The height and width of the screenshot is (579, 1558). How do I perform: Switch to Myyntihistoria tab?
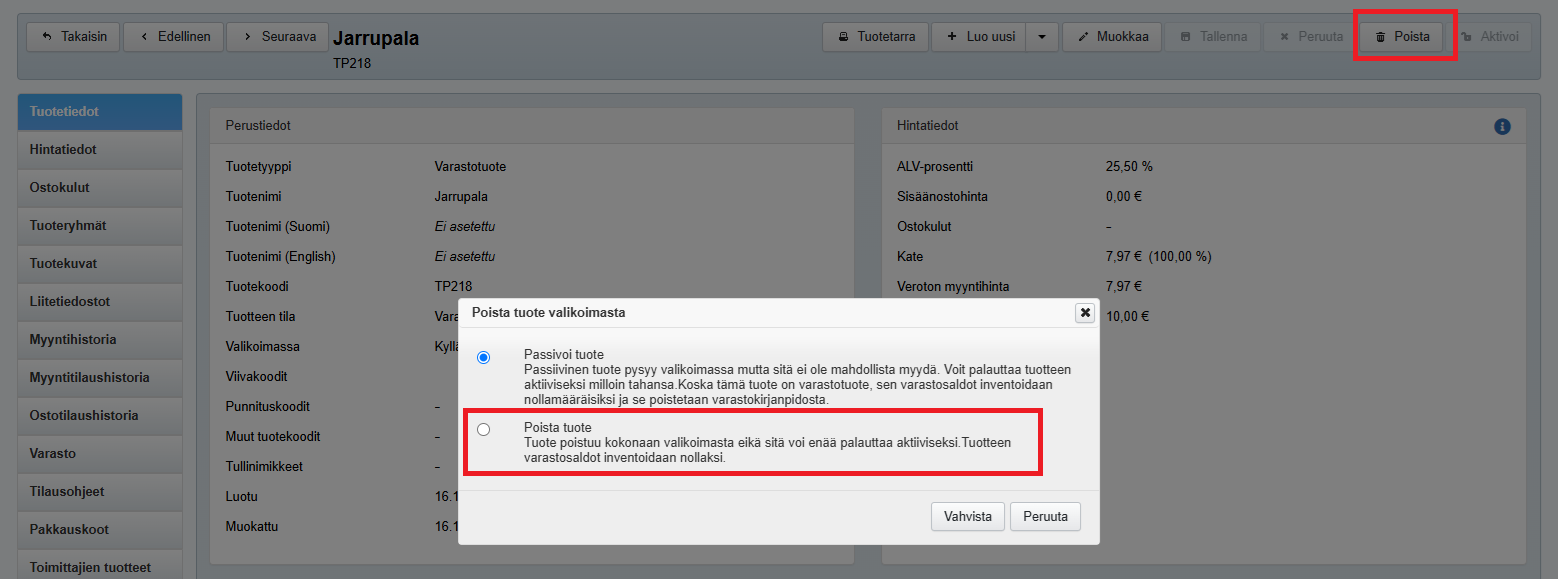(100, 340)
